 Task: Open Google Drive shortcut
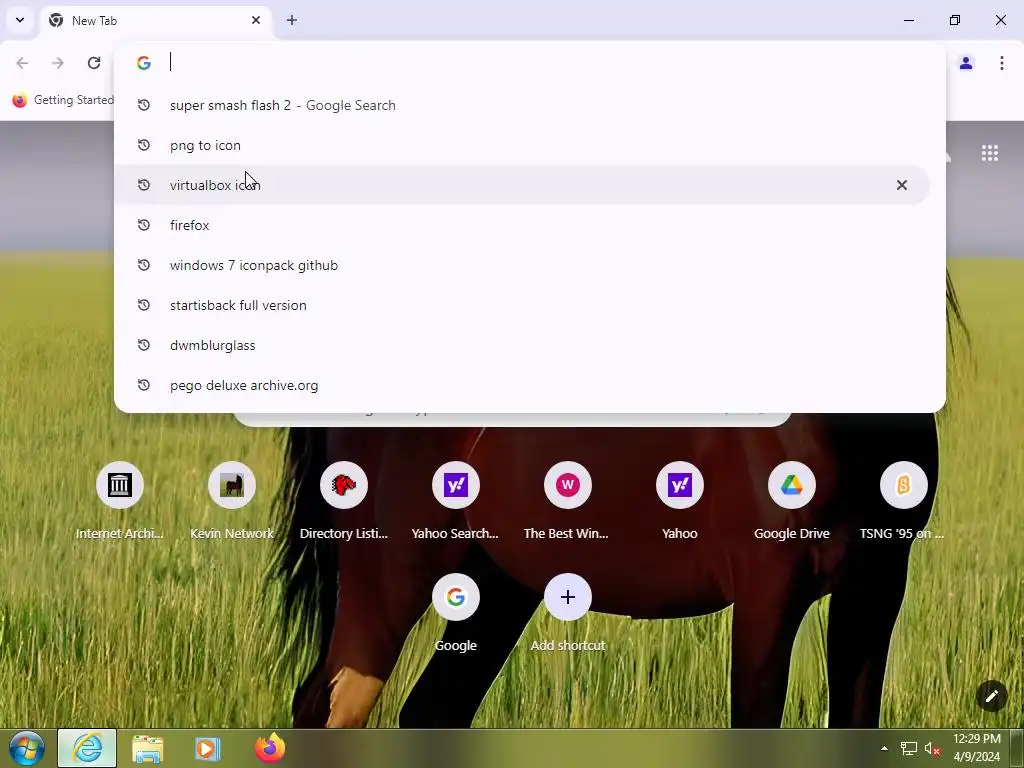792,502
